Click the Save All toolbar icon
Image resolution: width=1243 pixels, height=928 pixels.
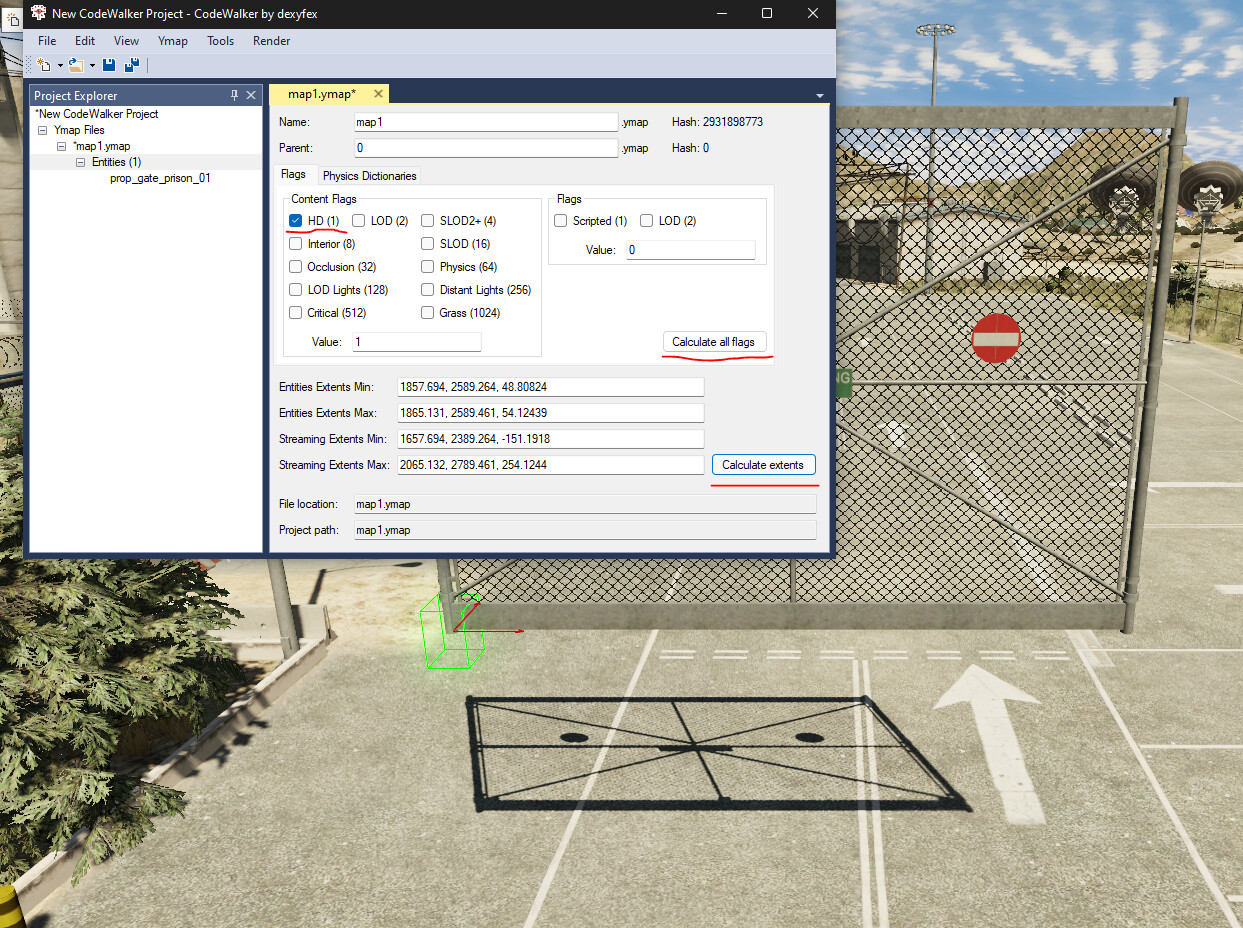[131, 65]
